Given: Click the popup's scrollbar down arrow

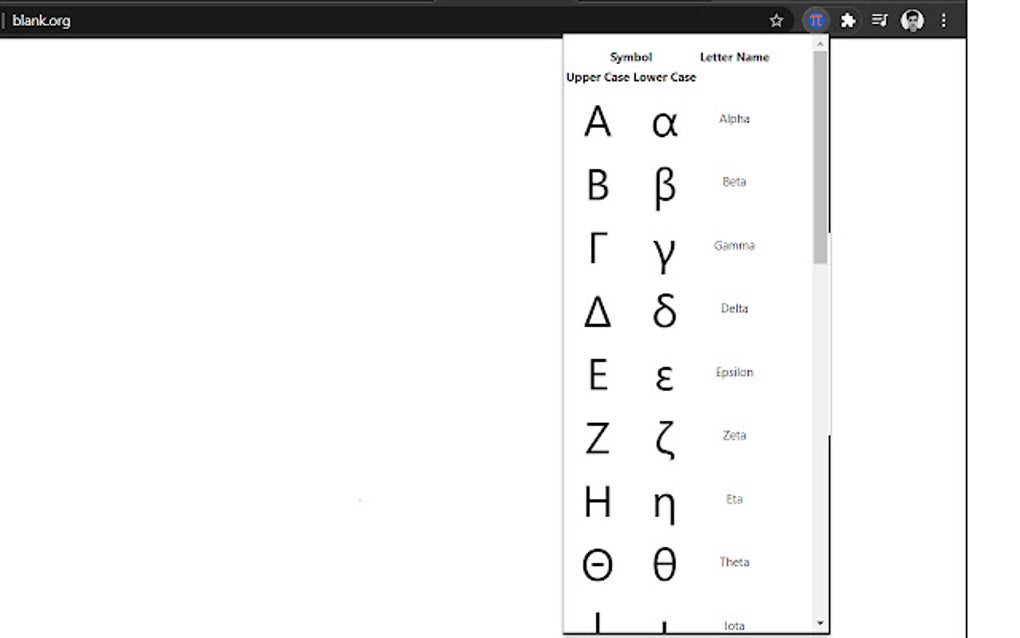Looking at the screenshot, I should (x=820, y=621).
